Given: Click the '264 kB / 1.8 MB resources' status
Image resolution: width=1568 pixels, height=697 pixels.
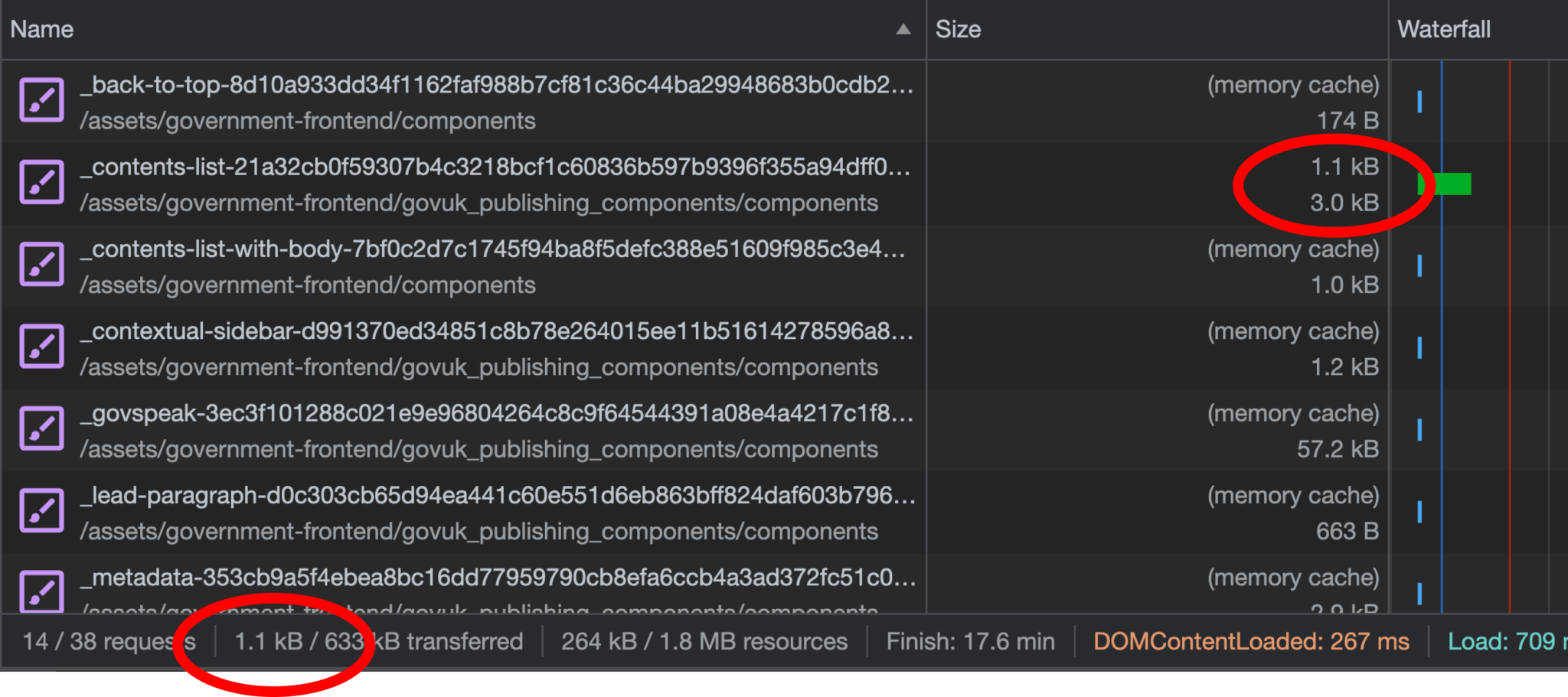Looking at the screenshot, I should point(704,641).
